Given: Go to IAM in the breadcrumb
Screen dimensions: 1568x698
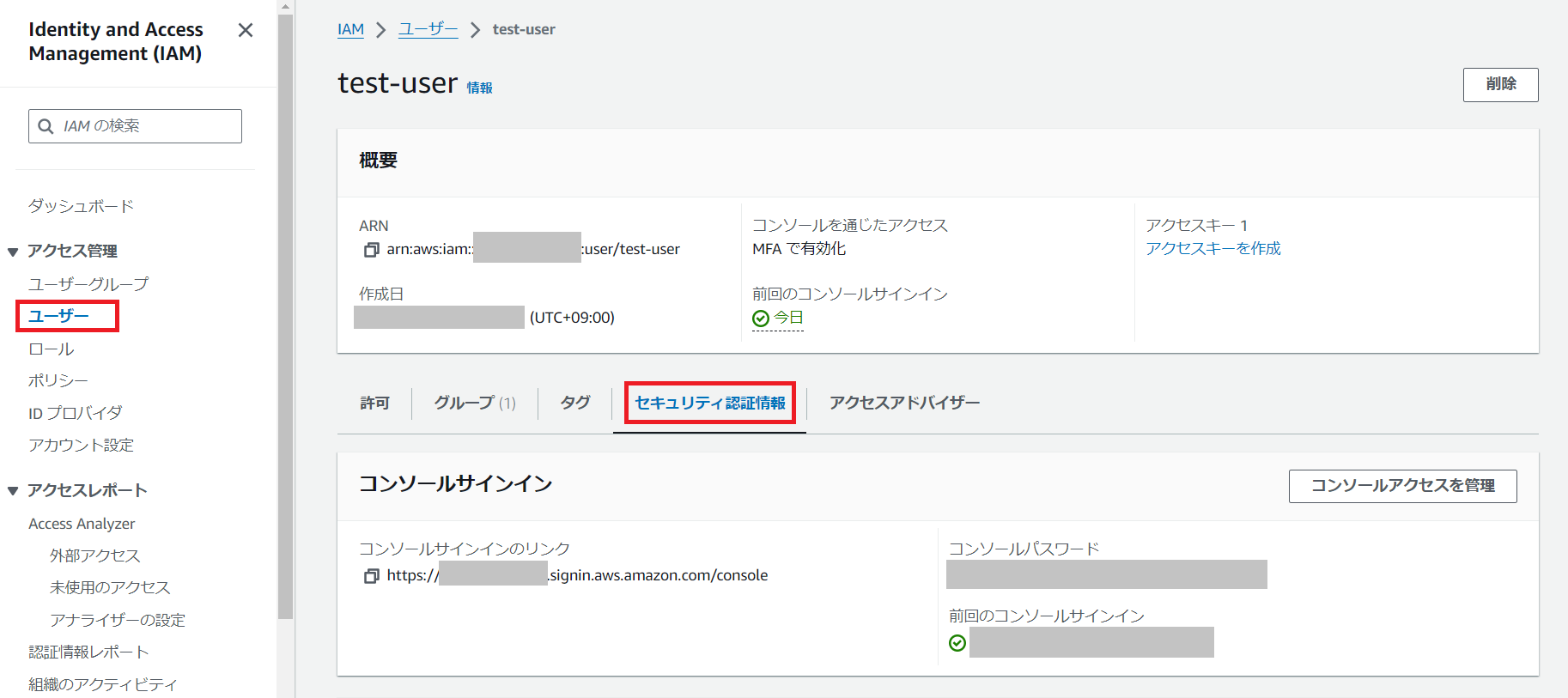Looking at the screenshot, I should [x=350, y=29].
